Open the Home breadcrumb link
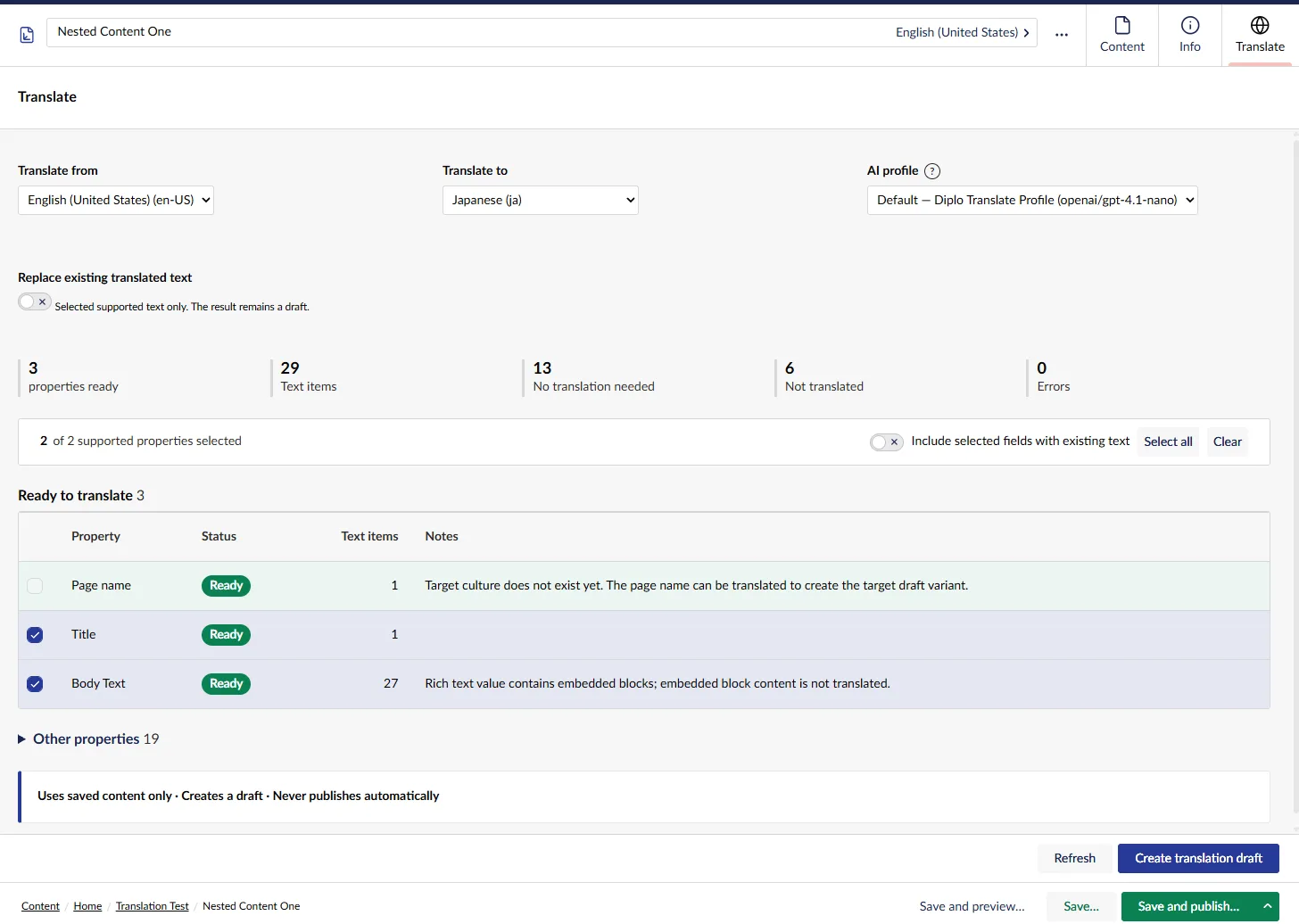This screenshot has width=1299, height=924. [87, 906]
